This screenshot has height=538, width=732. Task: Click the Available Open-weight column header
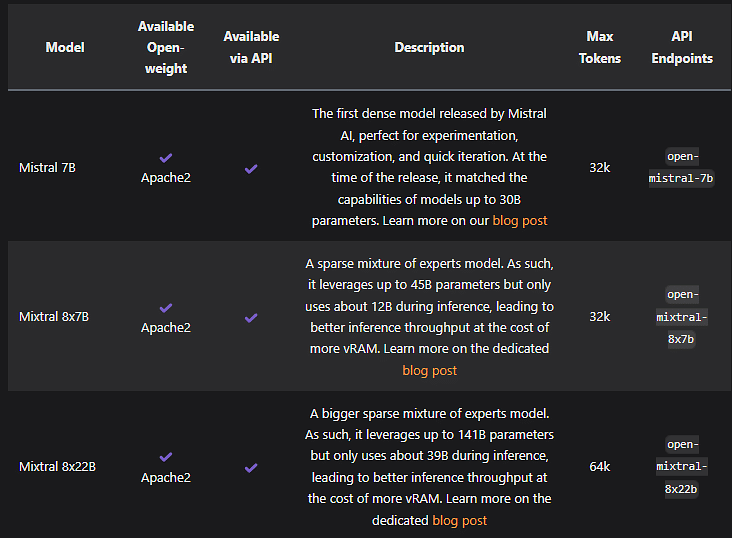(166, 47)
